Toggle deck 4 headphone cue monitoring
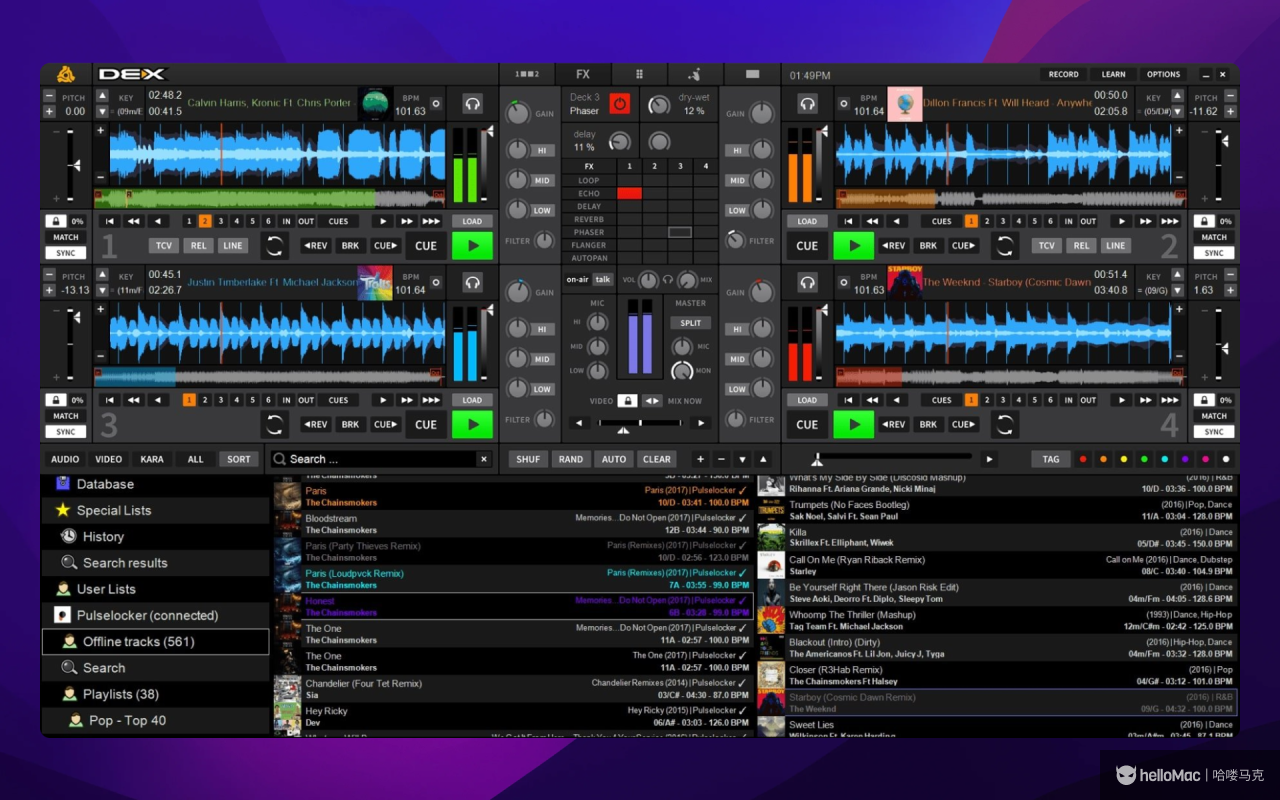 pyautogui.click(x=807, y=283)
